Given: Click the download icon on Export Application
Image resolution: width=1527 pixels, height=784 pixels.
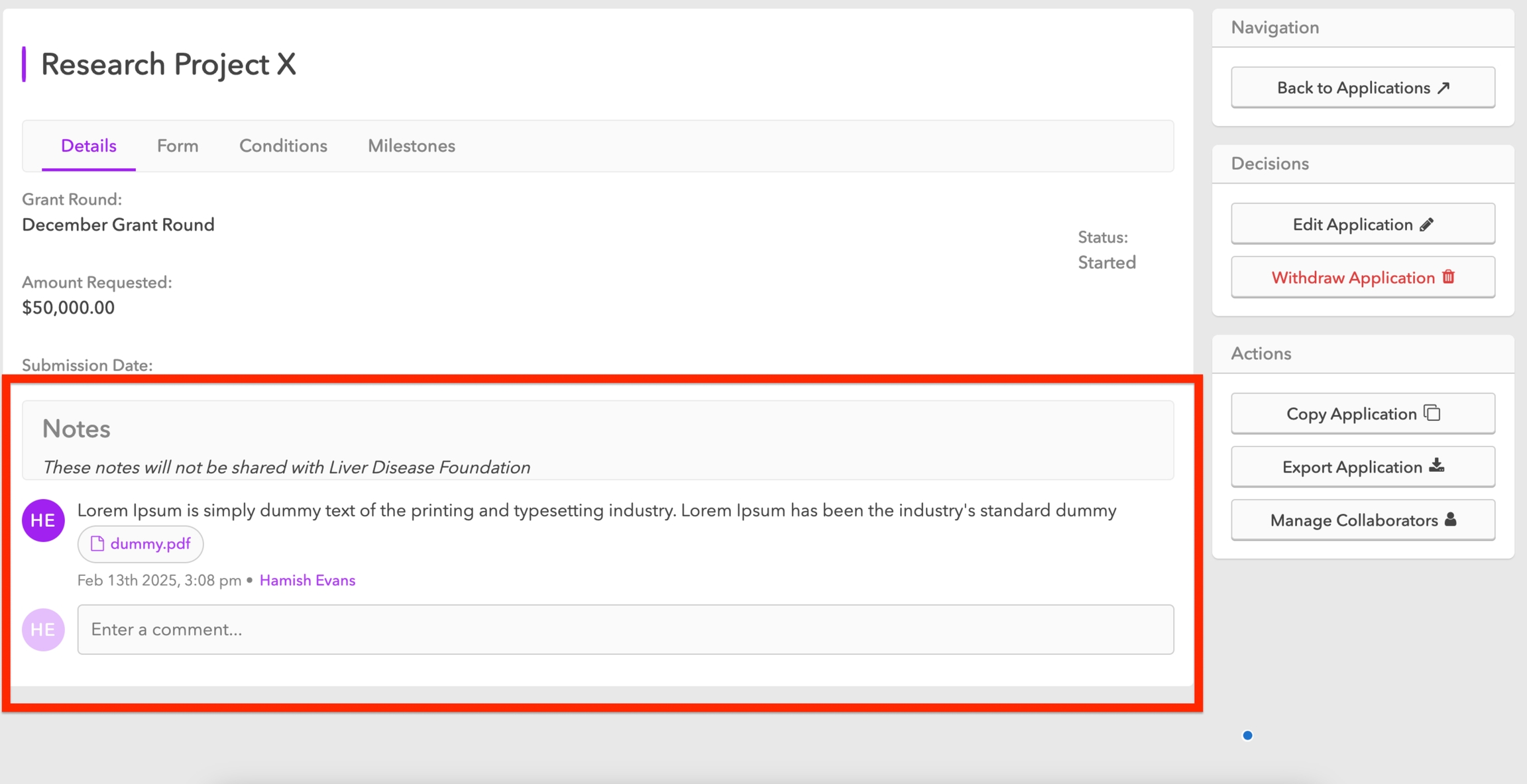Looking at the screenshot, I should 1436,466.
